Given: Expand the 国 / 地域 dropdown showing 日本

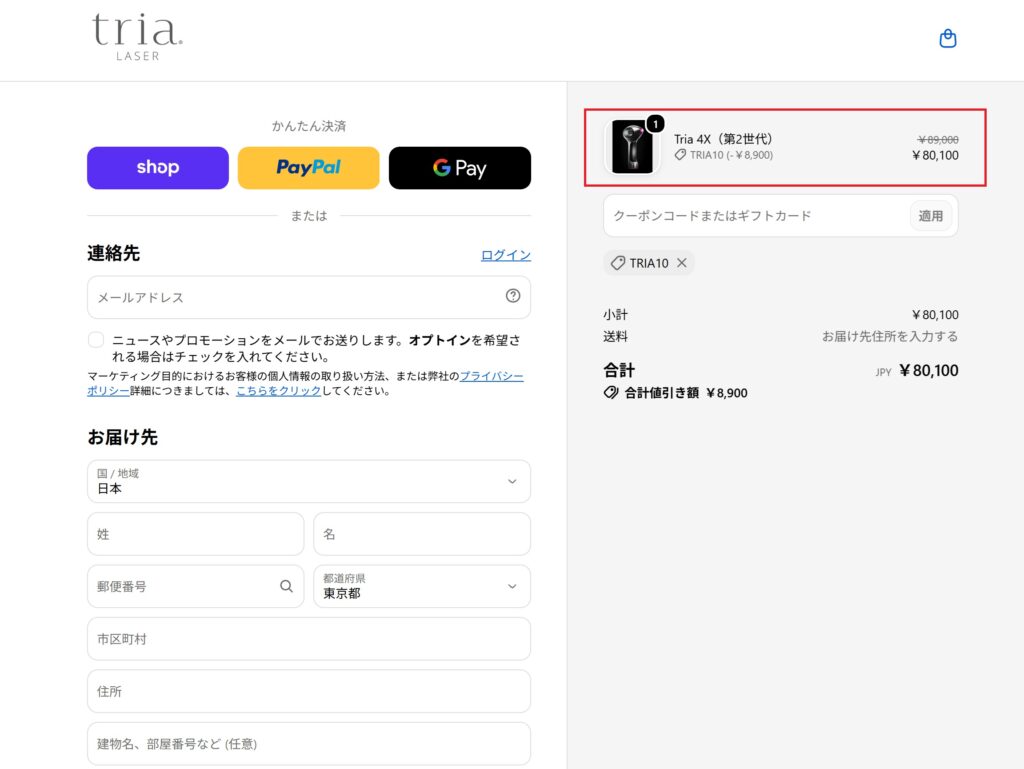Looking at the screenshot, I should point(309,481).
